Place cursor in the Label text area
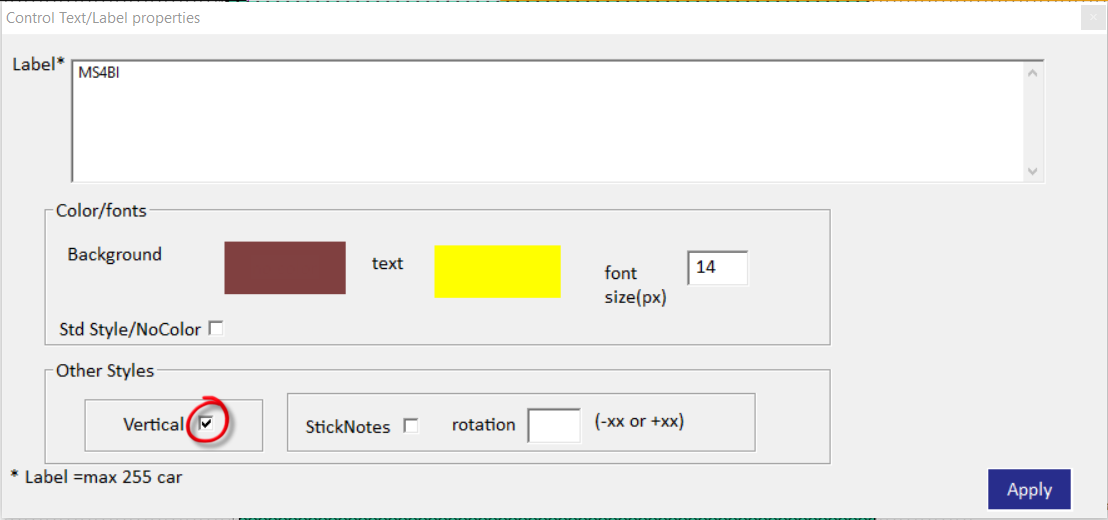The width and height of the screenshot is (1108, 520). click(x=548, y=121)
